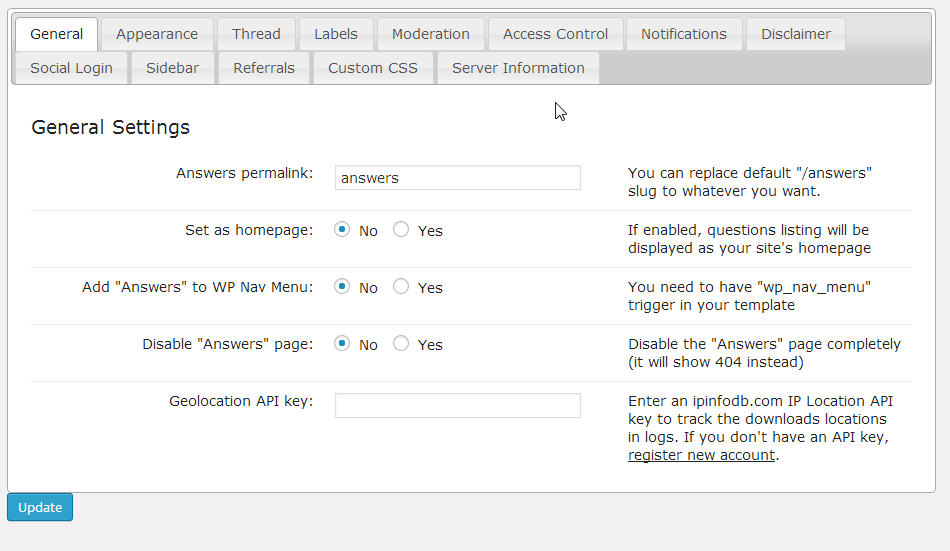Open the Social Login tab
Viewport: 950px width, 551px height.
(x=71, y=68)
